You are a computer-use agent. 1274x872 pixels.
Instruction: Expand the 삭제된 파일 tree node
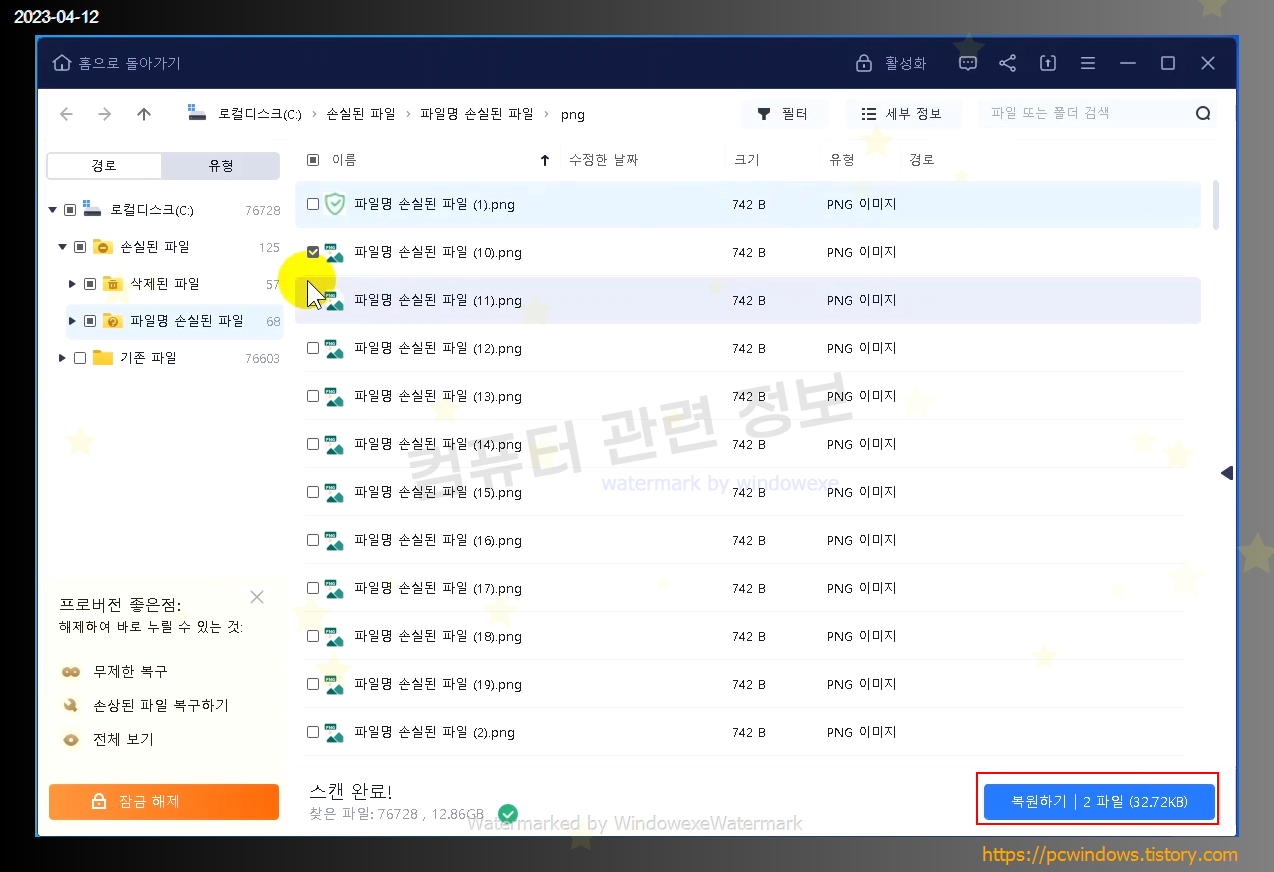click(72, 284)
